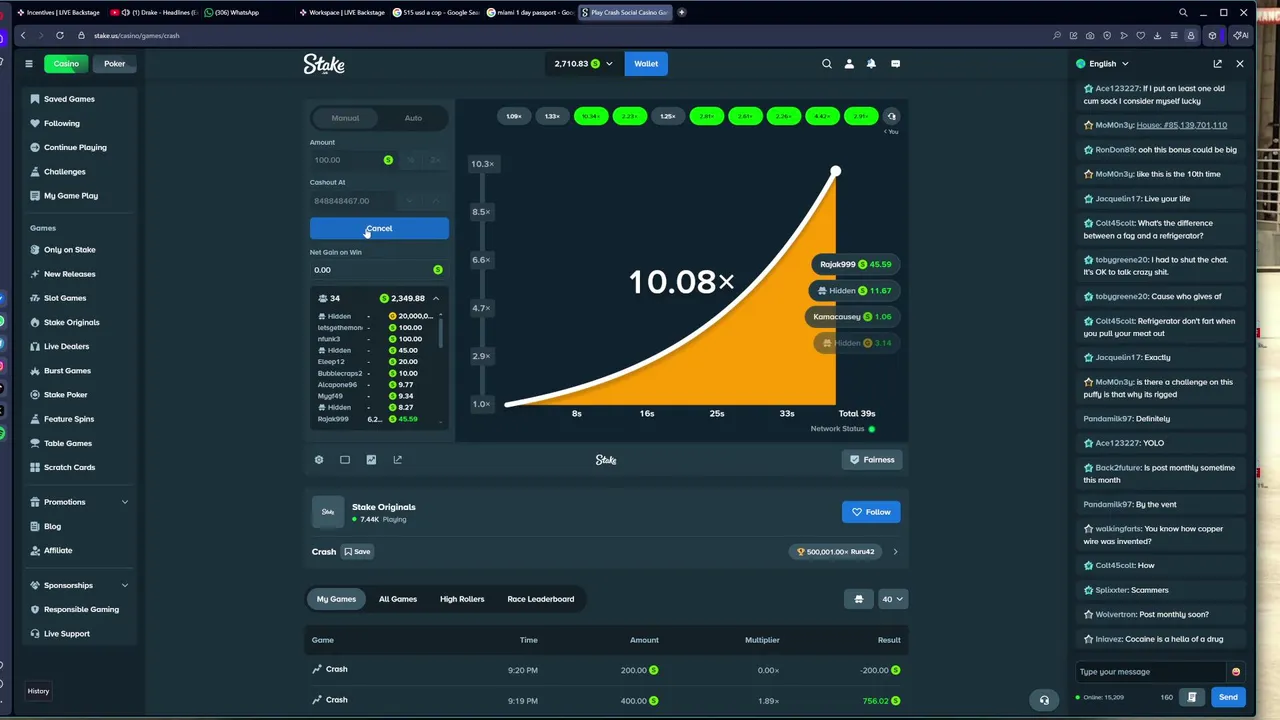Open rows per page 40 dropdown
The image size is (1280, 720).
(892, 599)
